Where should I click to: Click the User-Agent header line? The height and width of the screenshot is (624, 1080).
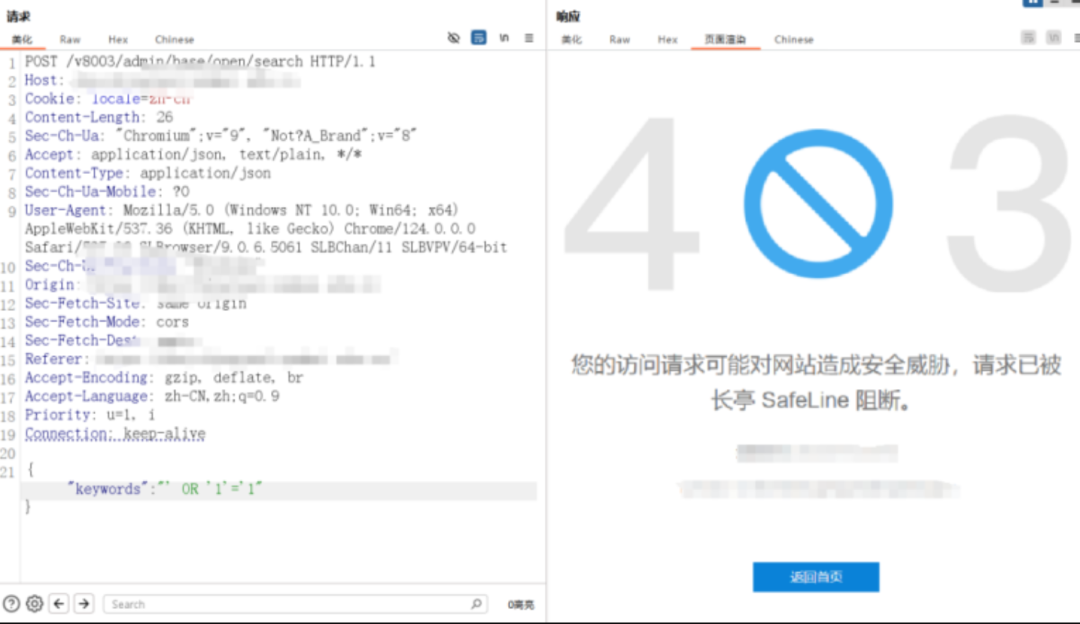tap(266, 229)
